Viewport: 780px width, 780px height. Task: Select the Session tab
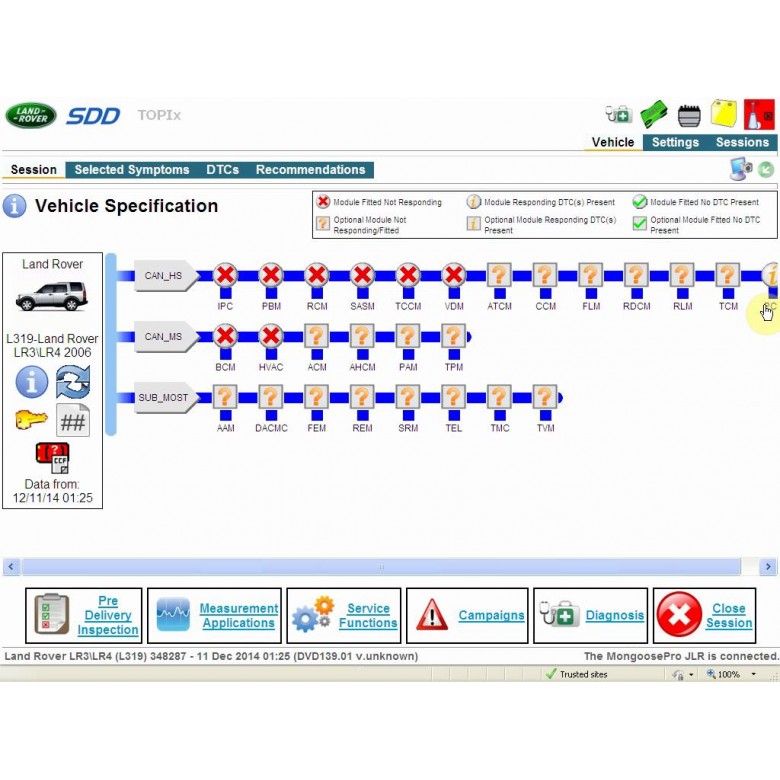[33, 170]
